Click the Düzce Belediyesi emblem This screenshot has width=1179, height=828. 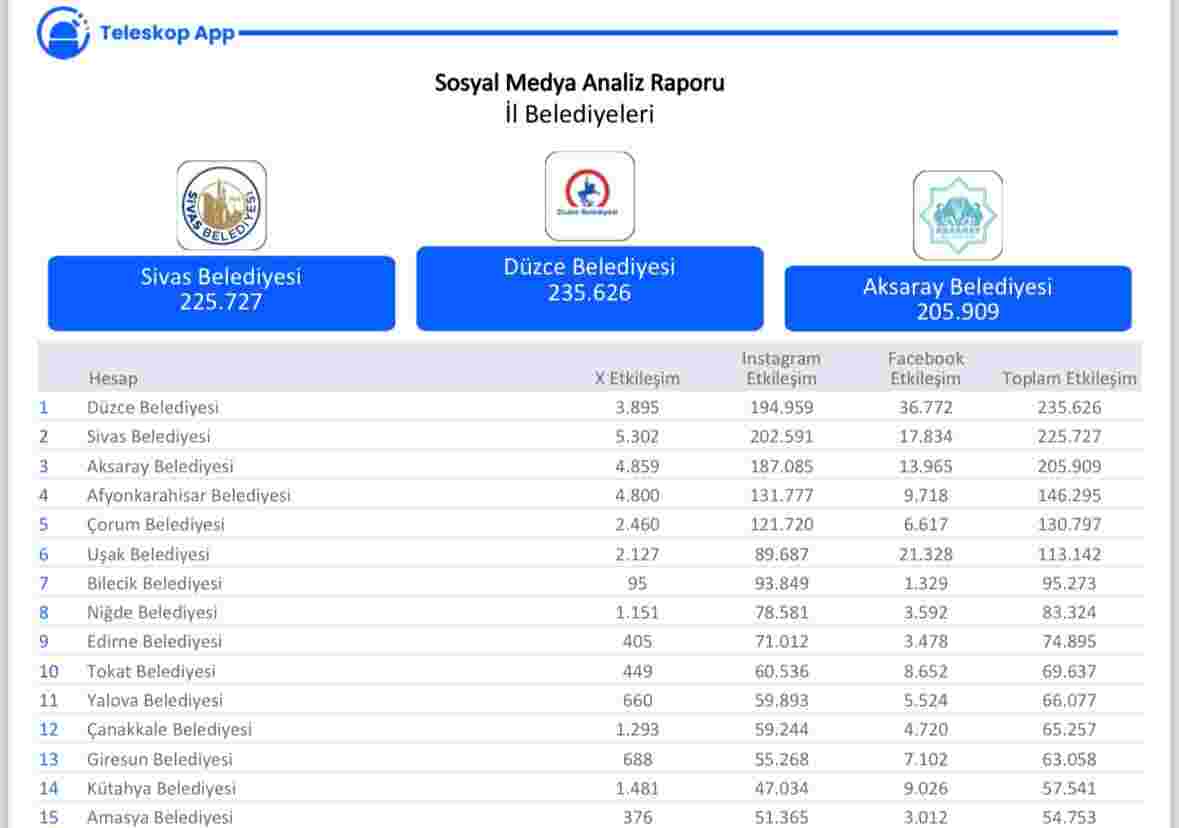590,196
